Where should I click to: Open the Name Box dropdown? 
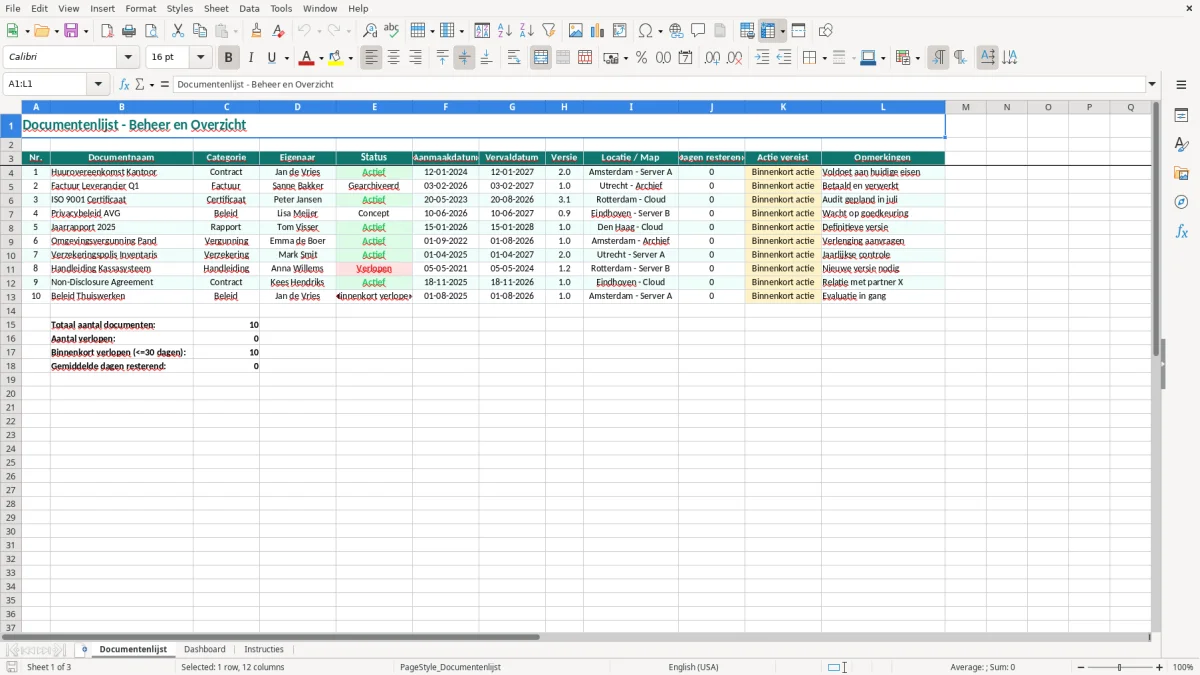99,85
